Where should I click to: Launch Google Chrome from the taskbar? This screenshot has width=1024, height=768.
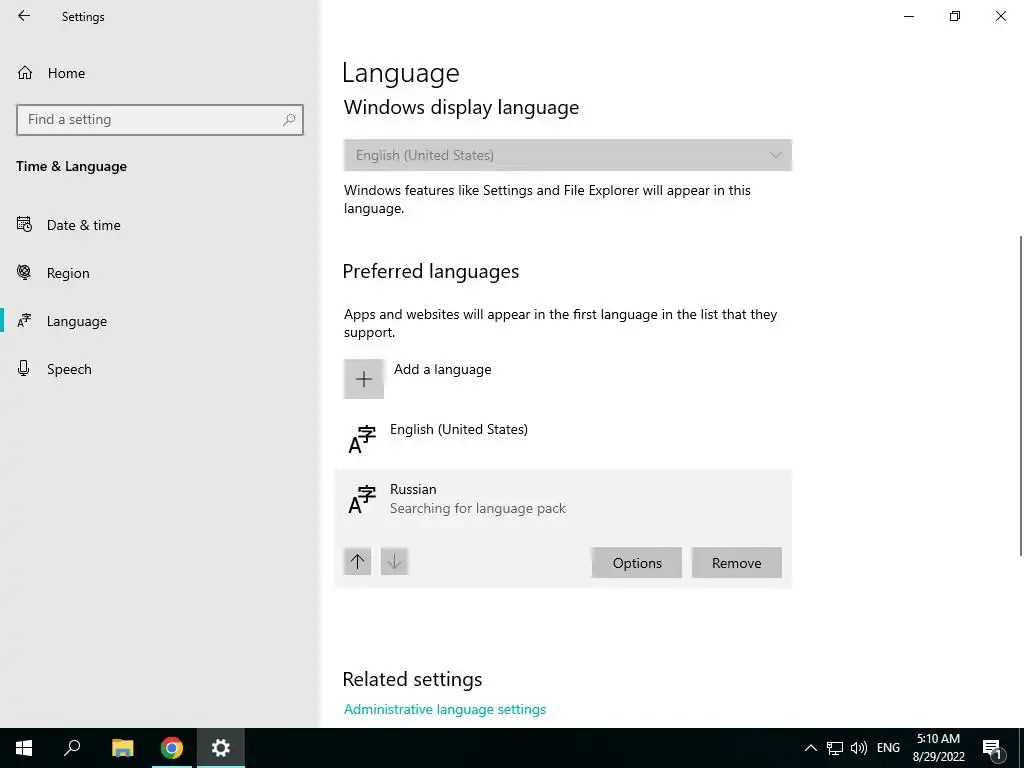click(172, 748)
